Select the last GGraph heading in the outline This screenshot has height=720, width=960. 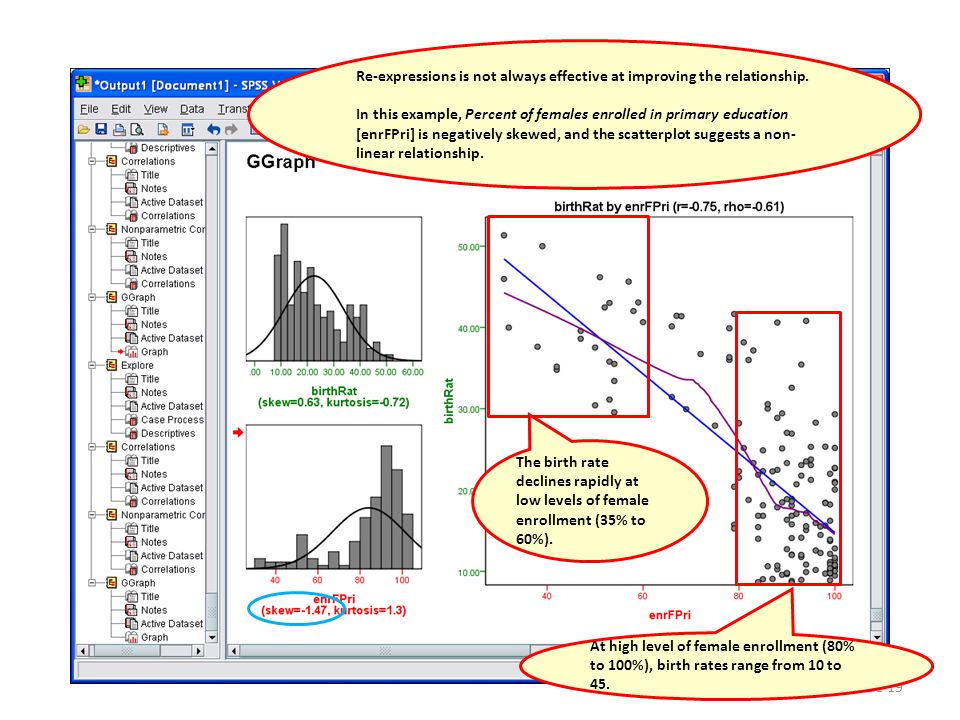(138, 583)
